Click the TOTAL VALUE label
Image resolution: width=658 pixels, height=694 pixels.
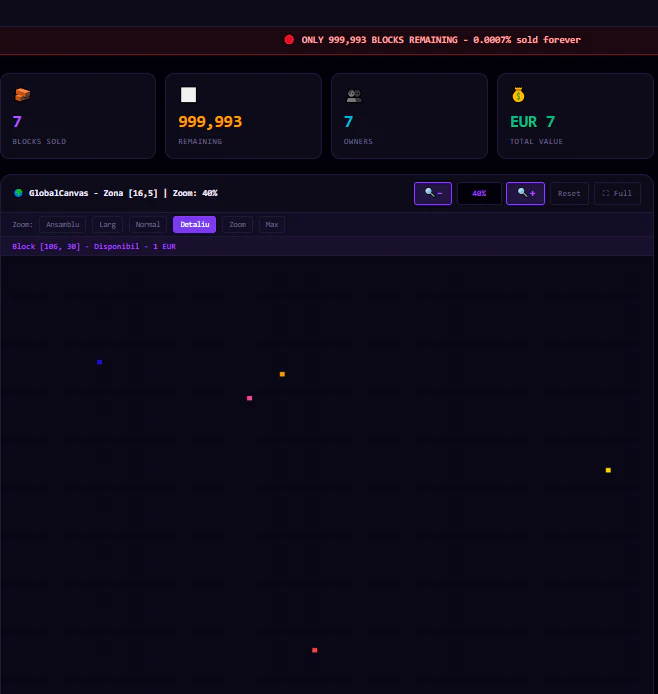pyautogui.click(x=536, y=142)
